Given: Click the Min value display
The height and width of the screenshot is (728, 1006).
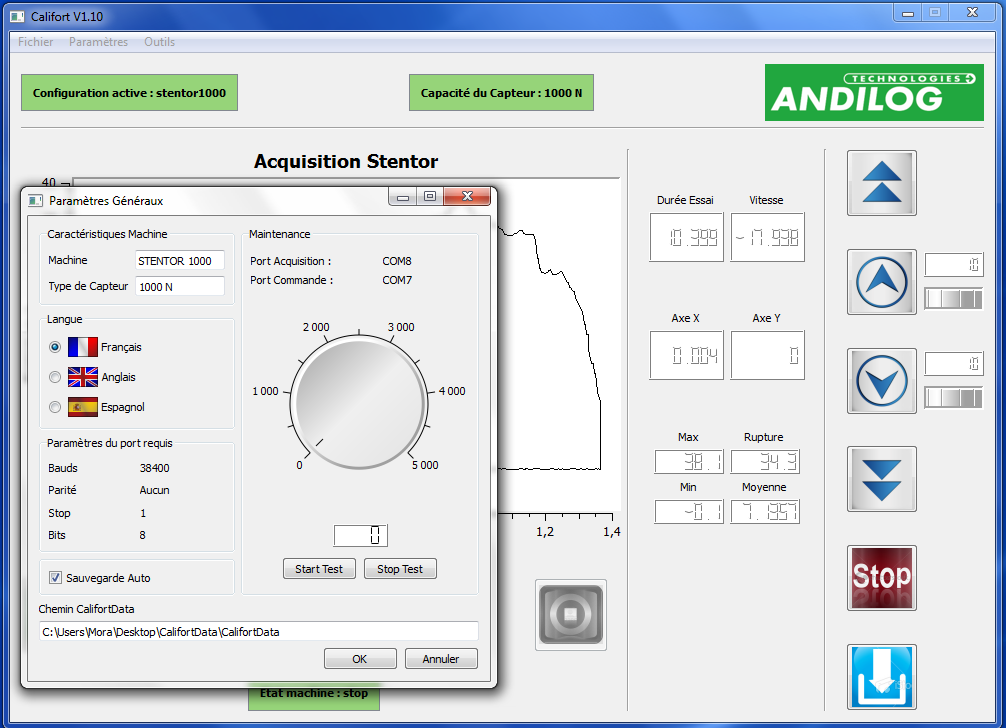Looking at the screenshot, I should (689, 511).
